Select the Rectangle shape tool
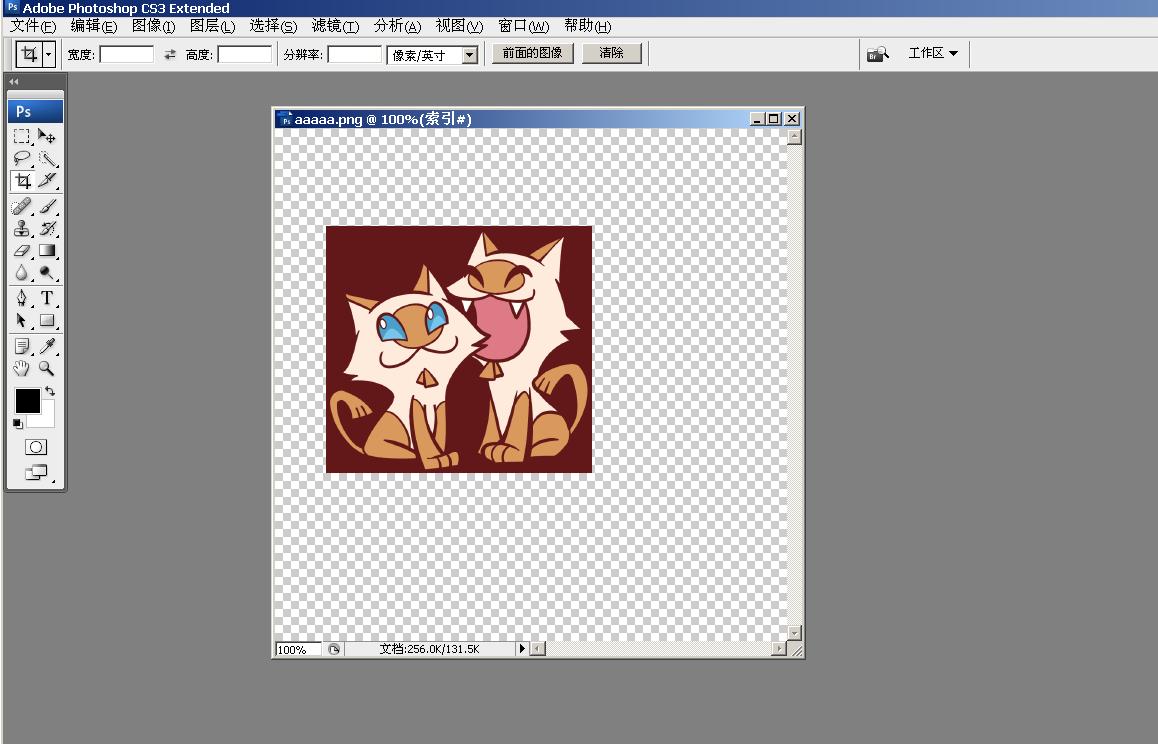The height and width of the screenshot is (744, 1158). point(47,320)
